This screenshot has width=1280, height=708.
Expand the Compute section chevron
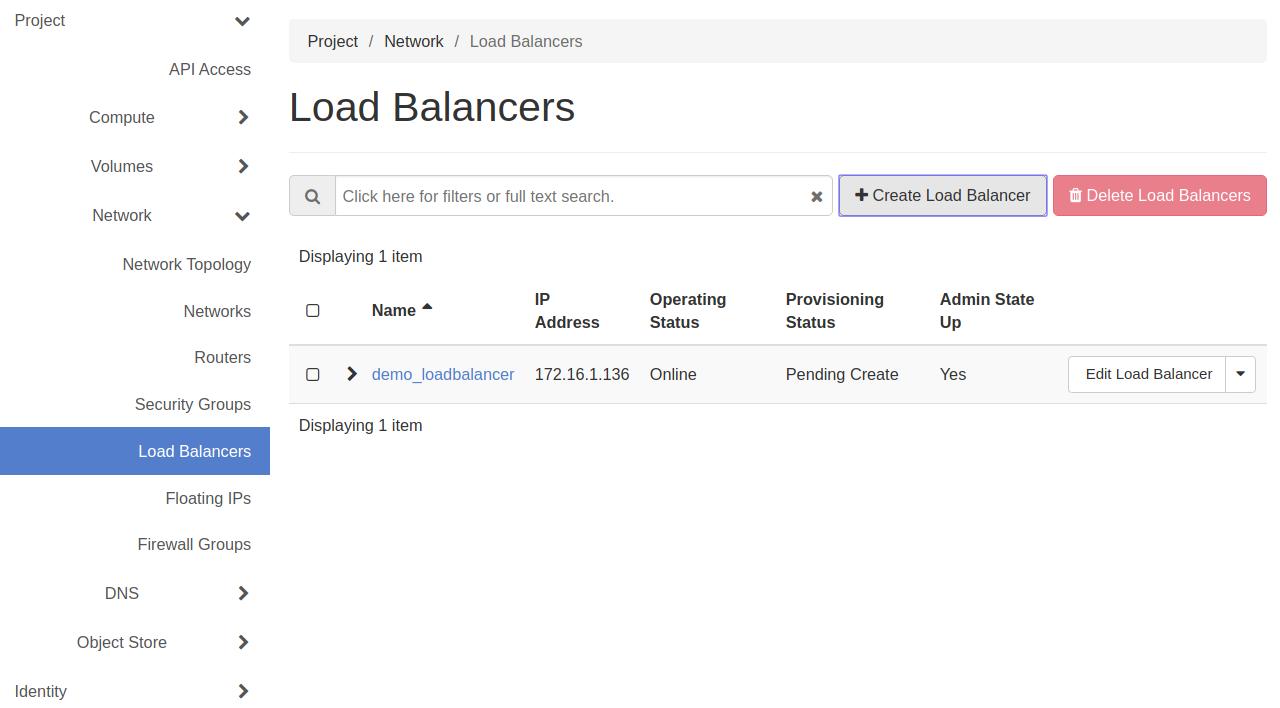coord(243,118)
